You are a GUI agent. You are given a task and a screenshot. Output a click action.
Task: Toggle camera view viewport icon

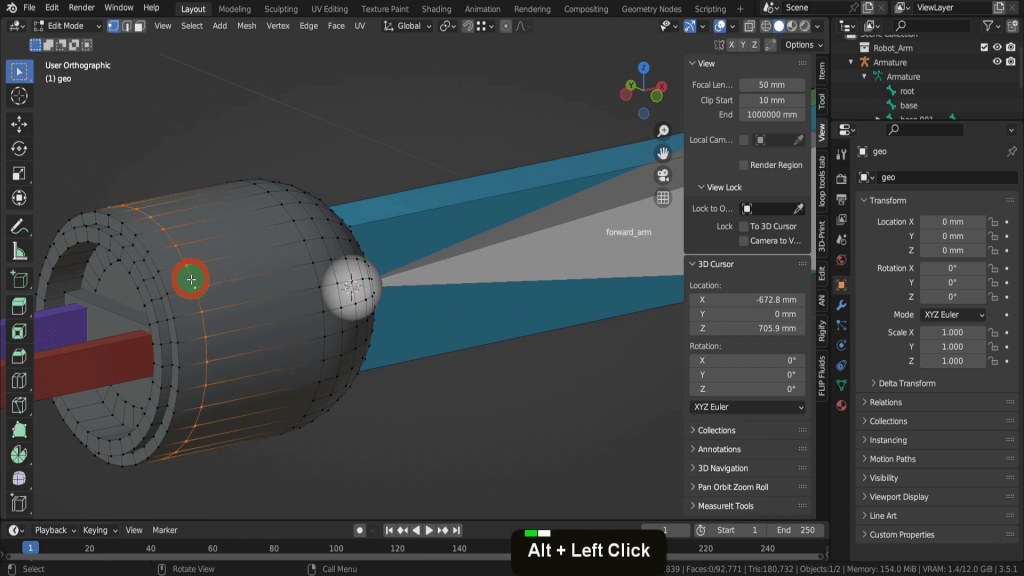pyautogui.click(x=662, y=176)
